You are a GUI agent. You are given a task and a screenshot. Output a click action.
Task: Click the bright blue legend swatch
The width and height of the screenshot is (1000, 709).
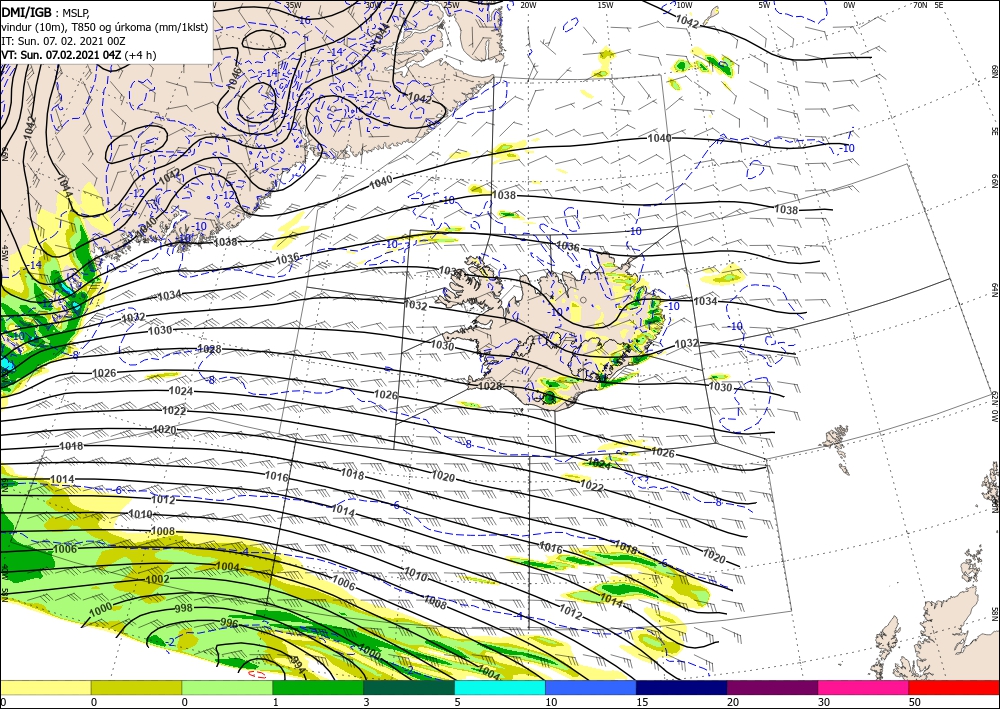pos(591,687)
